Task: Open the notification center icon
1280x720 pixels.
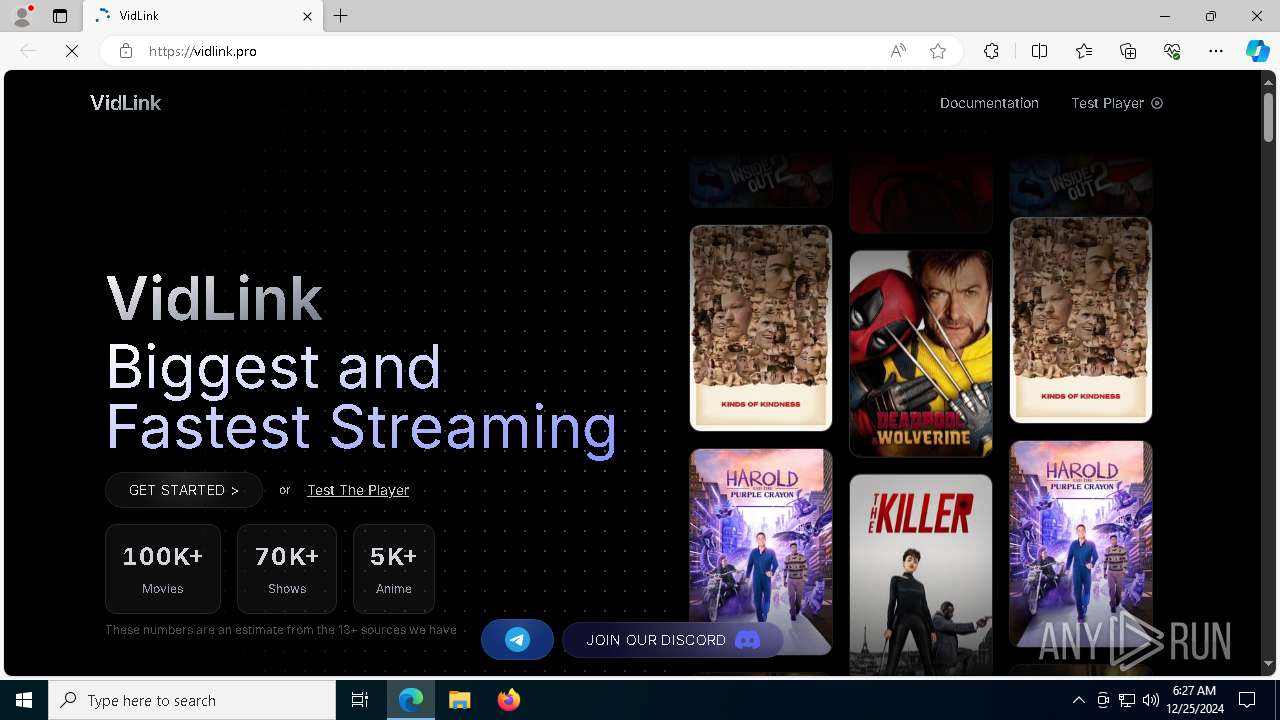Action: pos(1247,700)
